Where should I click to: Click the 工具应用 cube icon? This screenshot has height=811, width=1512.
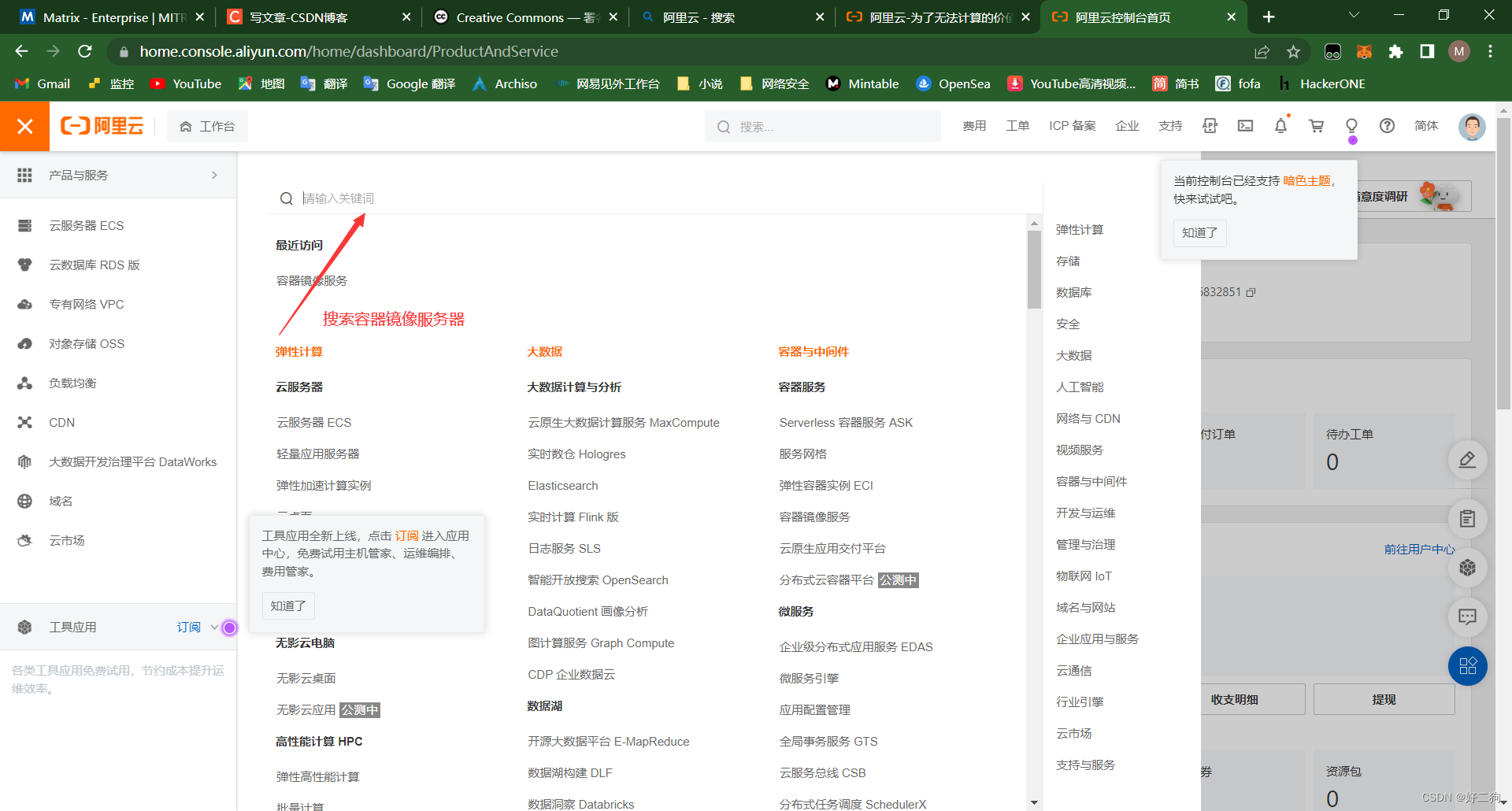click(x=25, y=628)
